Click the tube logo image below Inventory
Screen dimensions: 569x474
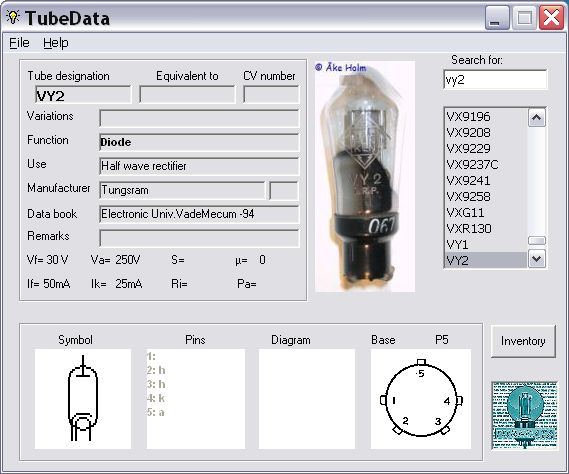click(524, 416)
